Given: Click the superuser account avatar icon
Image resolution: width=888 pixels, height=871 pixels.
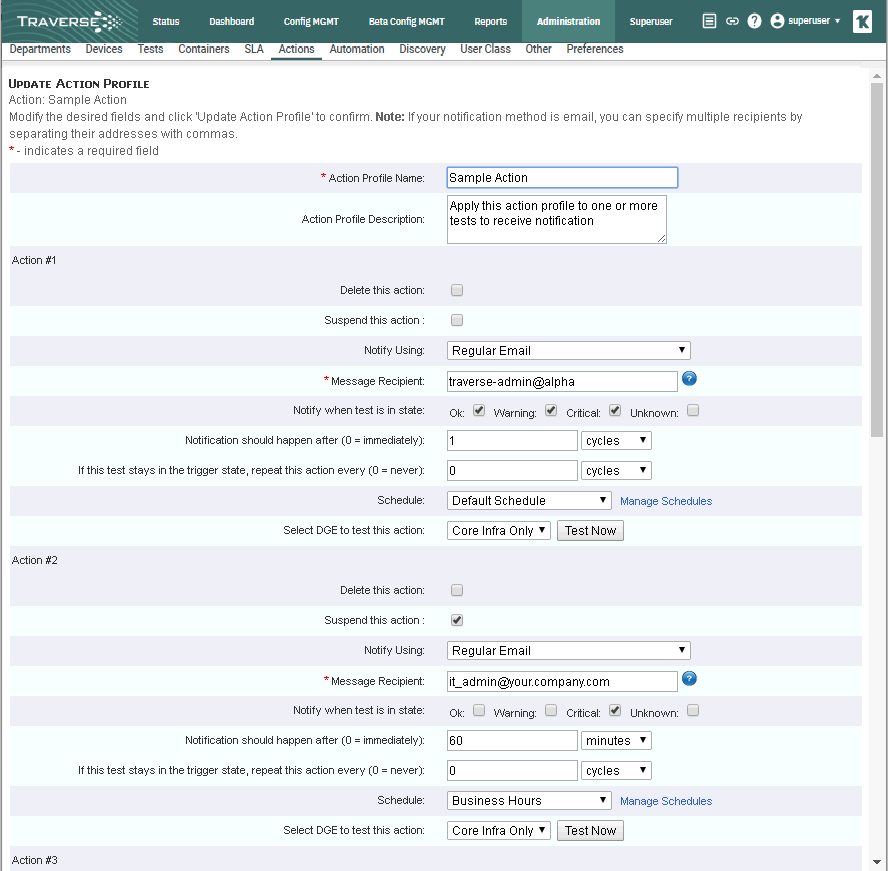Looking at the screenshot, I should coord(778,21).
